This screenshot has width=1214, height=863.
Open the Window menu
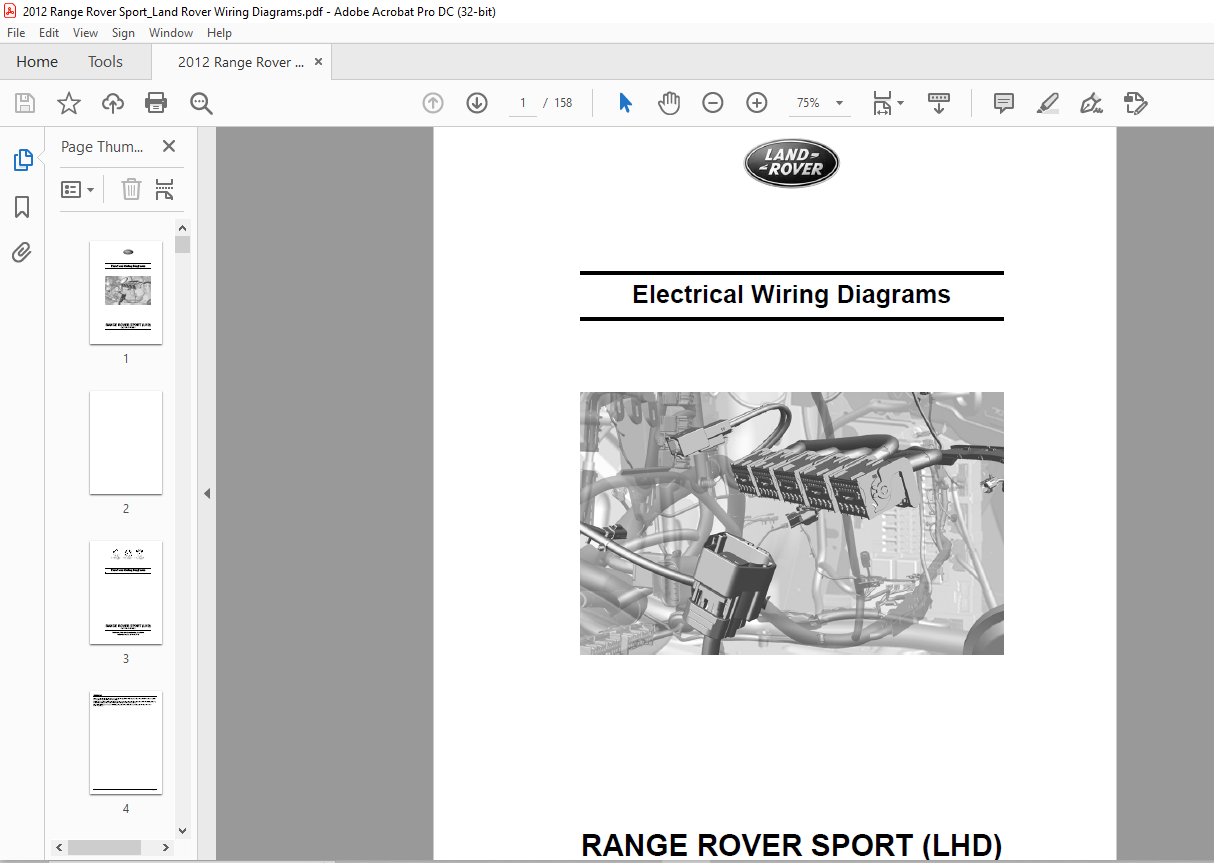pos(171,33)
